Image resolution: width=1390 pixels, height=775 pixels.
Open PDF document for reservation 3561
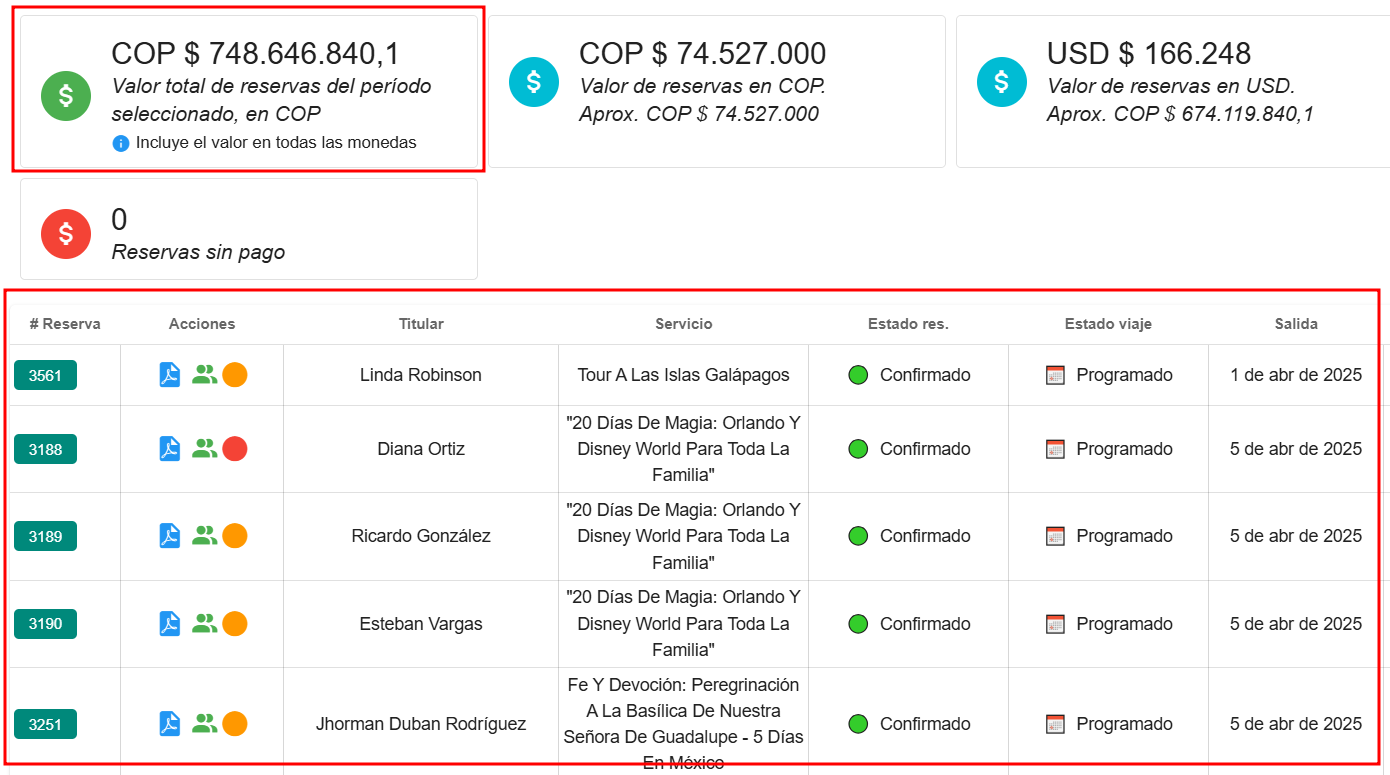click(170, 375)
